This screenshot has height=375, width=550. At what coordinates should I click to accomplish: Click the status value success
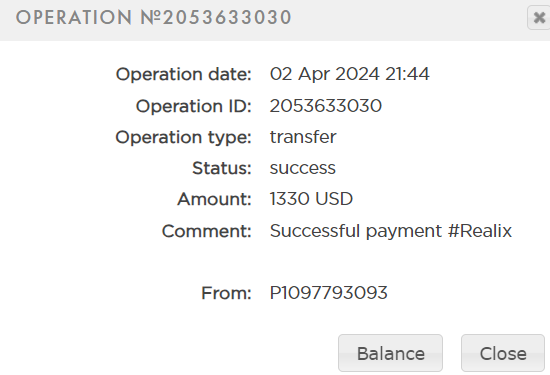click(303, 168)
